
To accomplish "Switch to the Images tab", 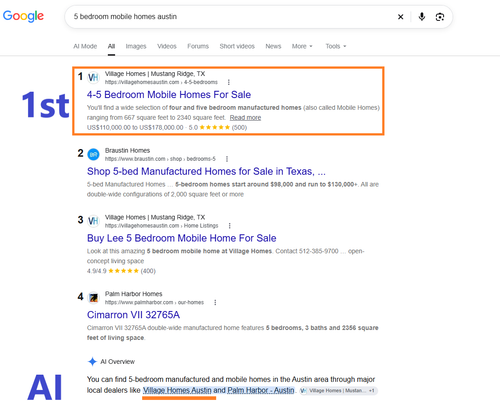I will click(136, 46).
